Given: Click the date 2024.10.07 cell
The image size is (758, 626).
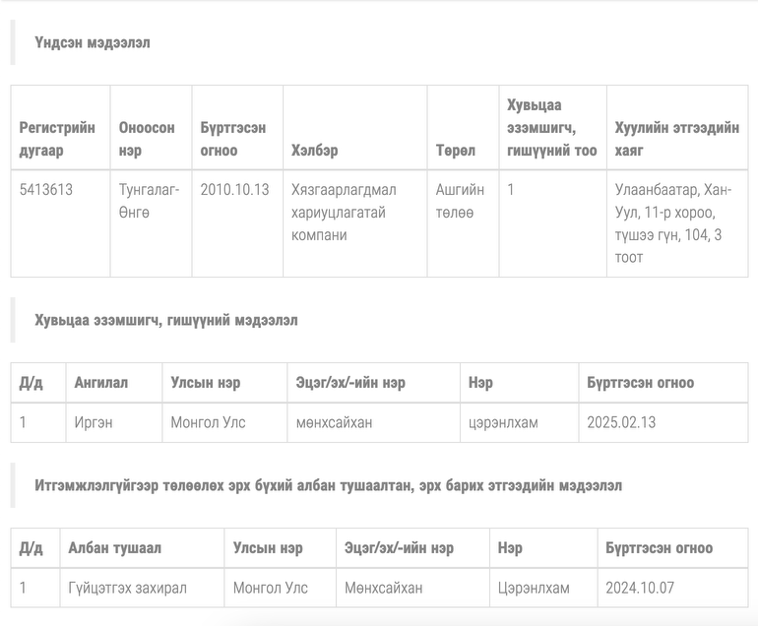Looking at the screenshot, I should pos(640,587).
